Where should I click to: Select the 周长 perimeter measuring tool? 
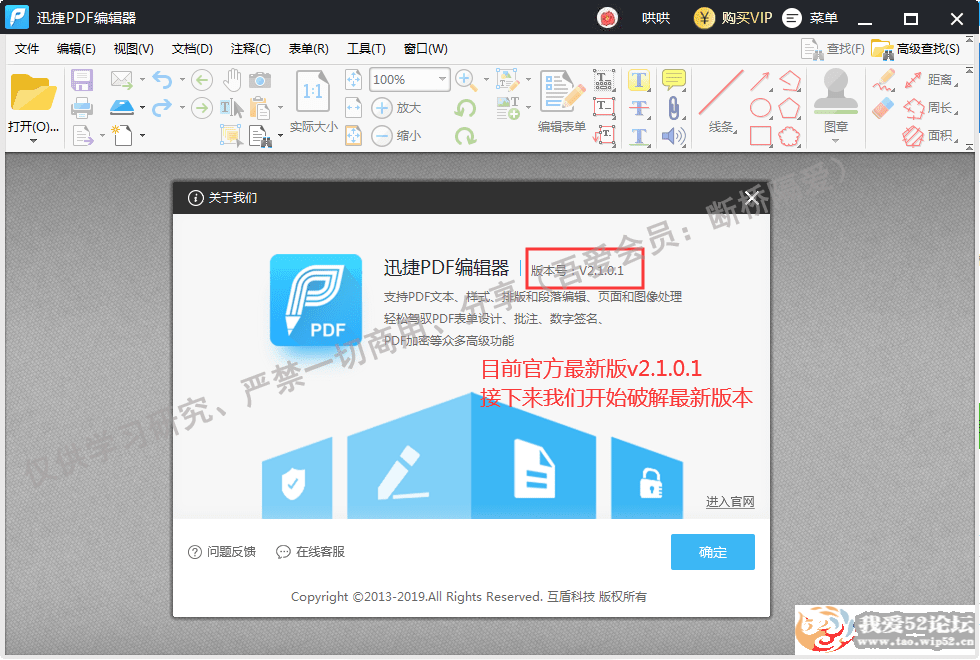(929, 108)
